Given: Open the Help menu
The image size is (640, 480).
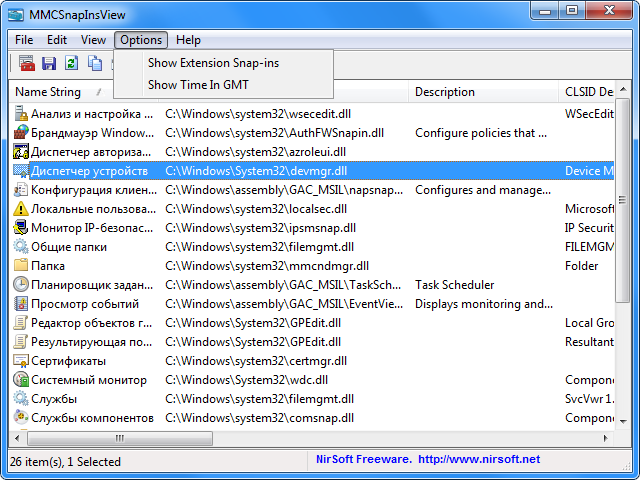Looking at the screenshot, I should [x=188, y=40].
